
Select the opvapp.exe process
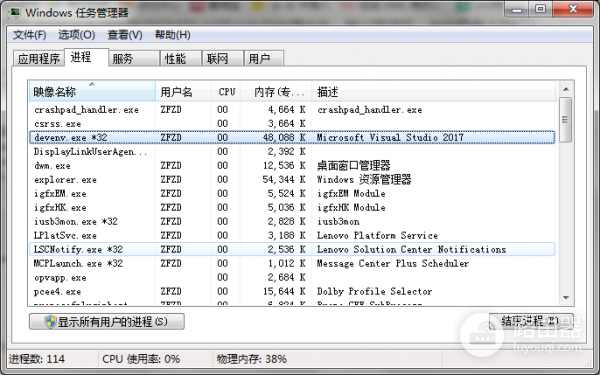coord(292,277)
